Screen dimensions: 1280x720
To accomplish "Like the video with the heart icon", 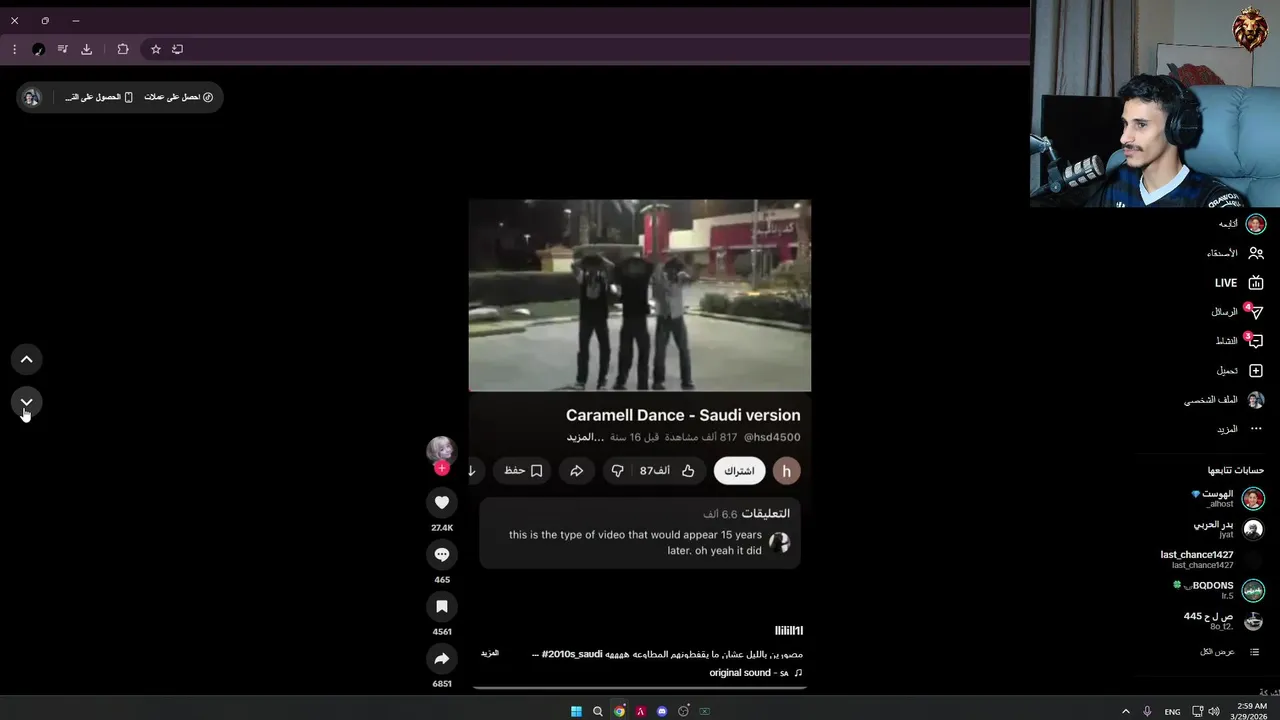I will pyautogui.click(x=442, y=502).
